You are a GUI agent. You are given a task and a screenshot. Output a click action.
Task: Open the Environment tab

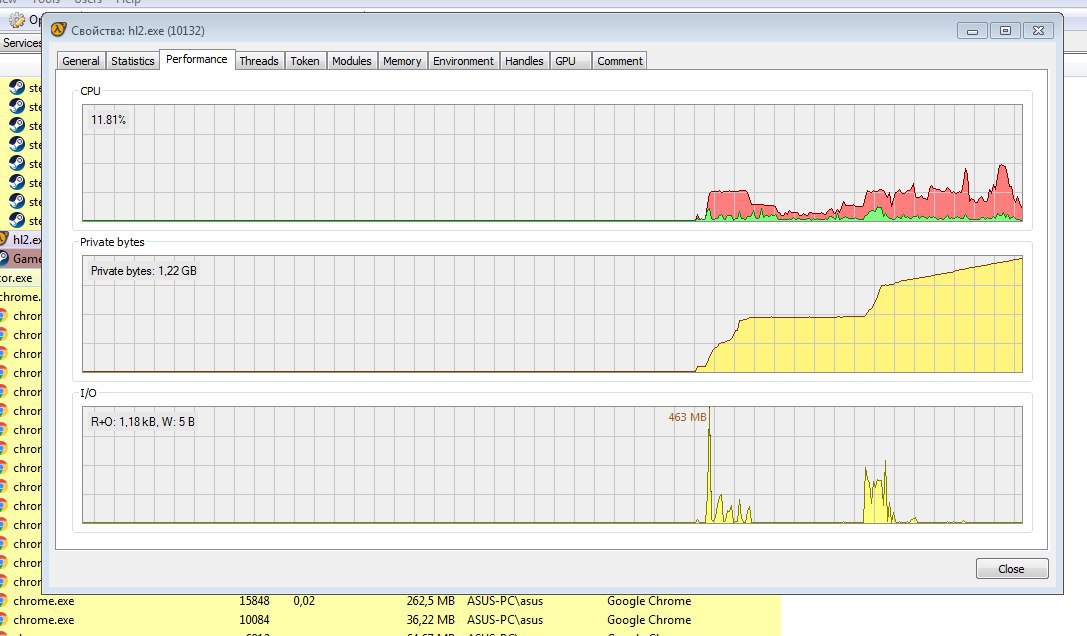tap(463, 61)
